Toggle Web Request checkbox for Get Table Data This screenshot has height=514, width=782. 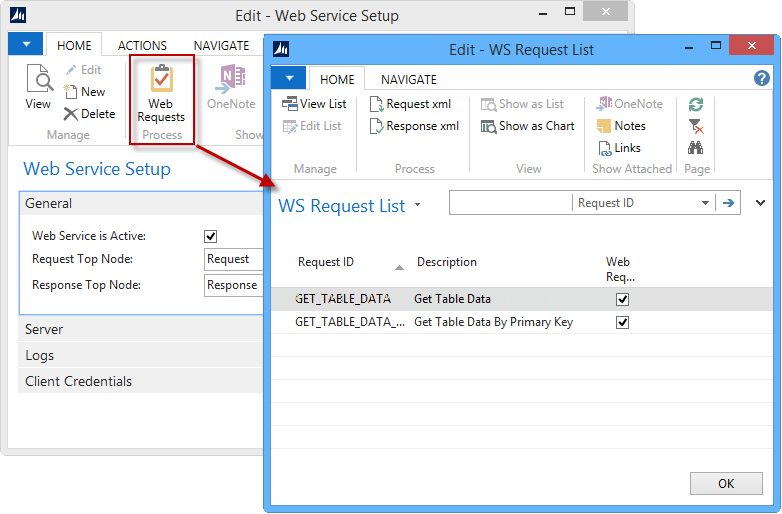tap(622, 299)
